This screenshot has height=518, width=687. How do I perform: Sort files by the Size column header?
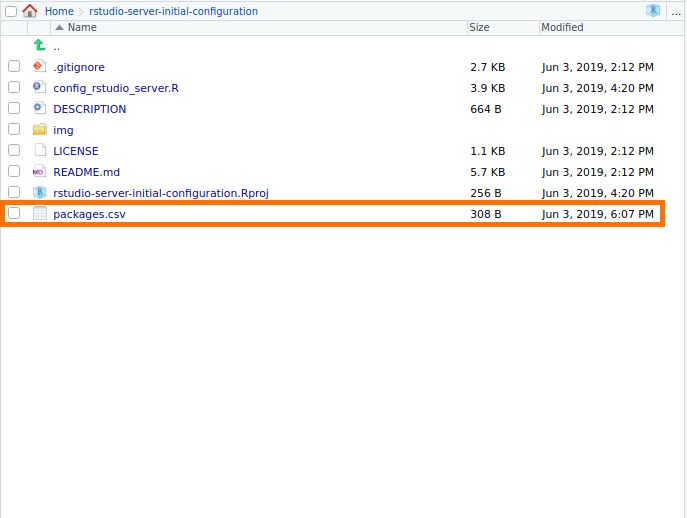tap(503, 28)
